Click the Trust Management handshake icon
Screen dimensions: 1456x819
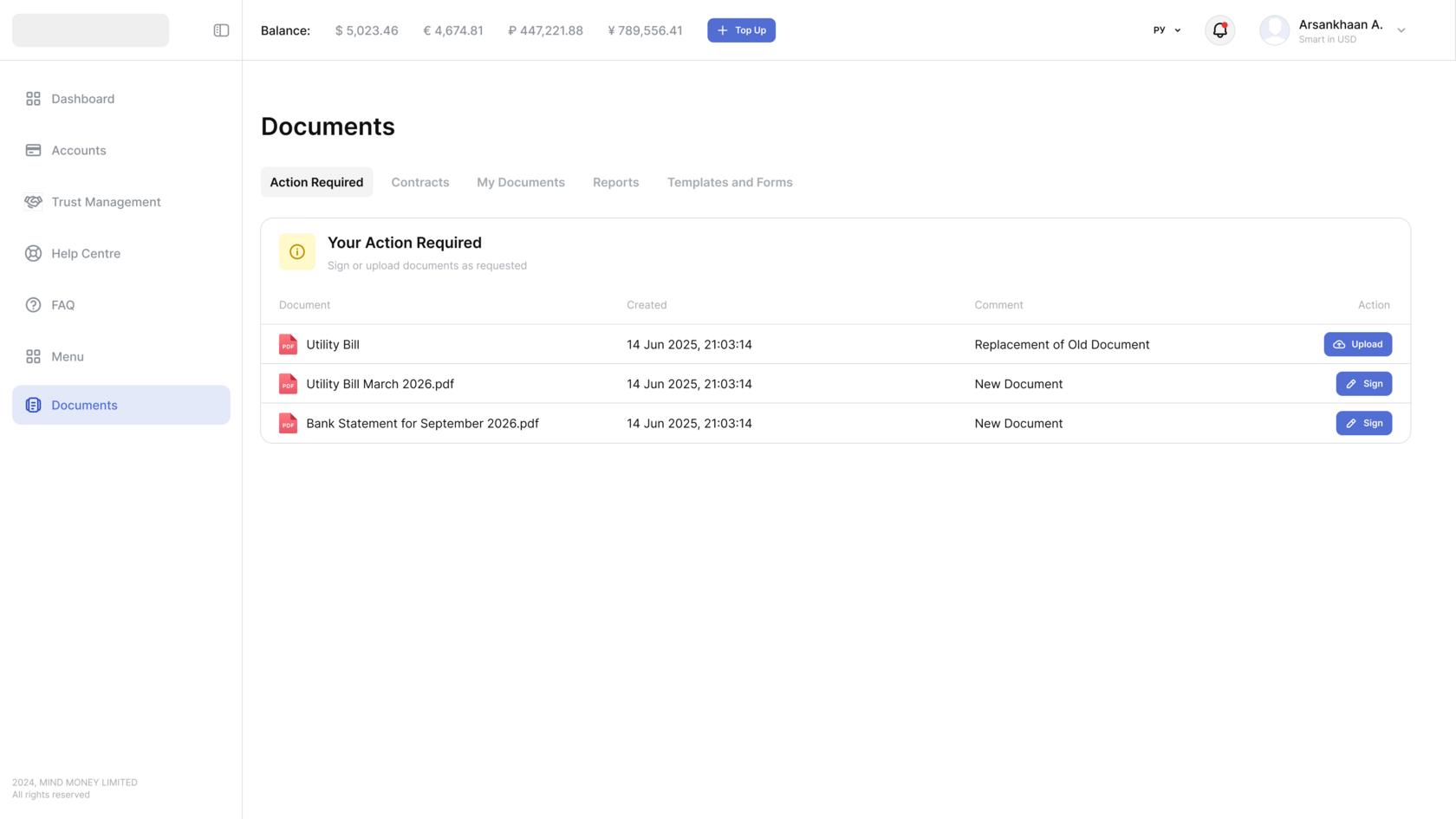click(33, 202)
